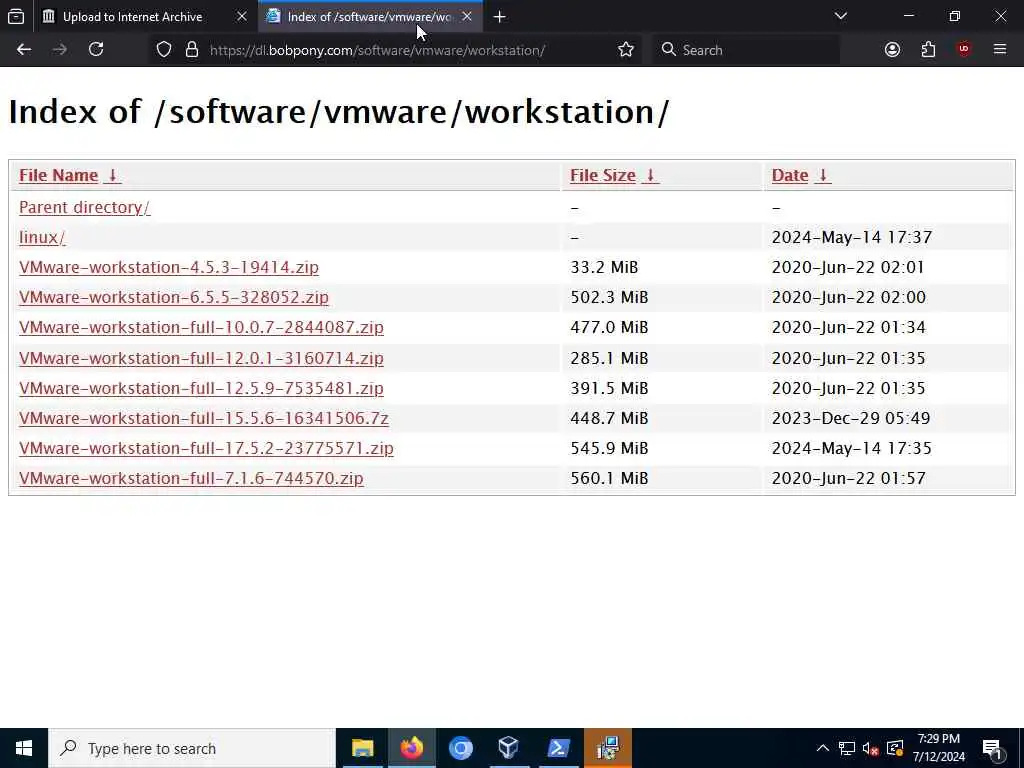Close the Upload to Internet Archive tab

click(242, 16)
